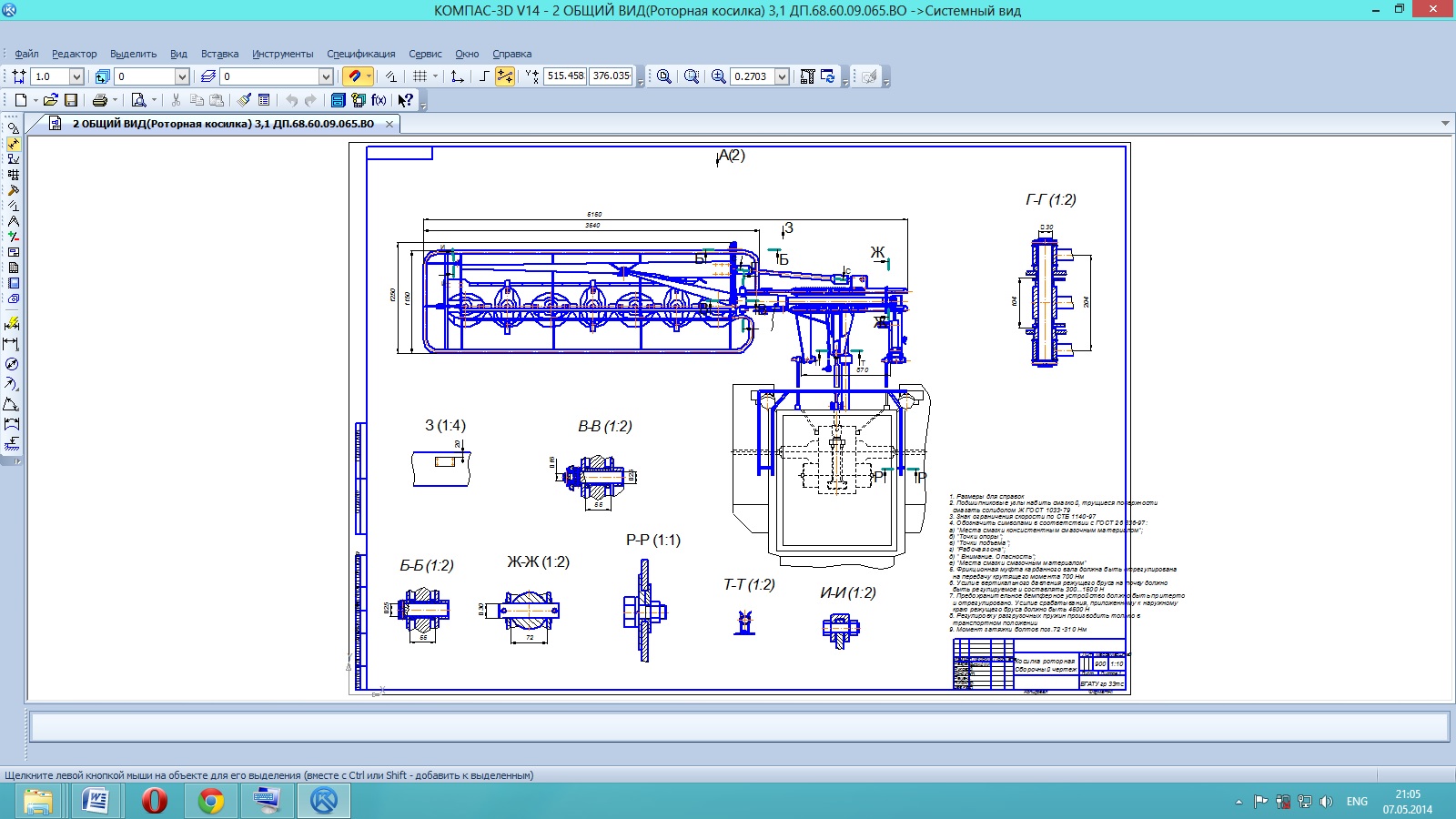Image resolution: width=1456 pixels, height=819 pixels.
Task: Open Microsoft Word from the taskbar
Action: [x=96, y=801]
